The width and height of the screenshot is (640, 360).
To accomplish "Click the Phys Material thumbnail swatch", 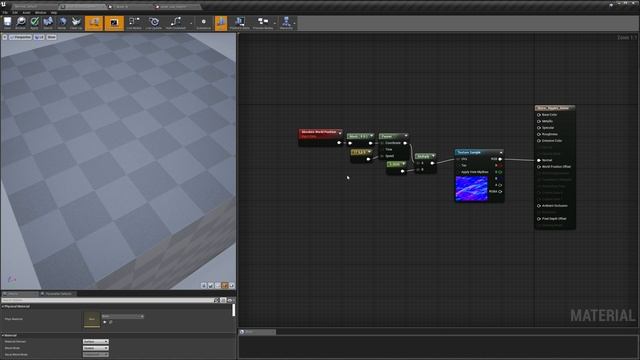I will pos(92,319).
